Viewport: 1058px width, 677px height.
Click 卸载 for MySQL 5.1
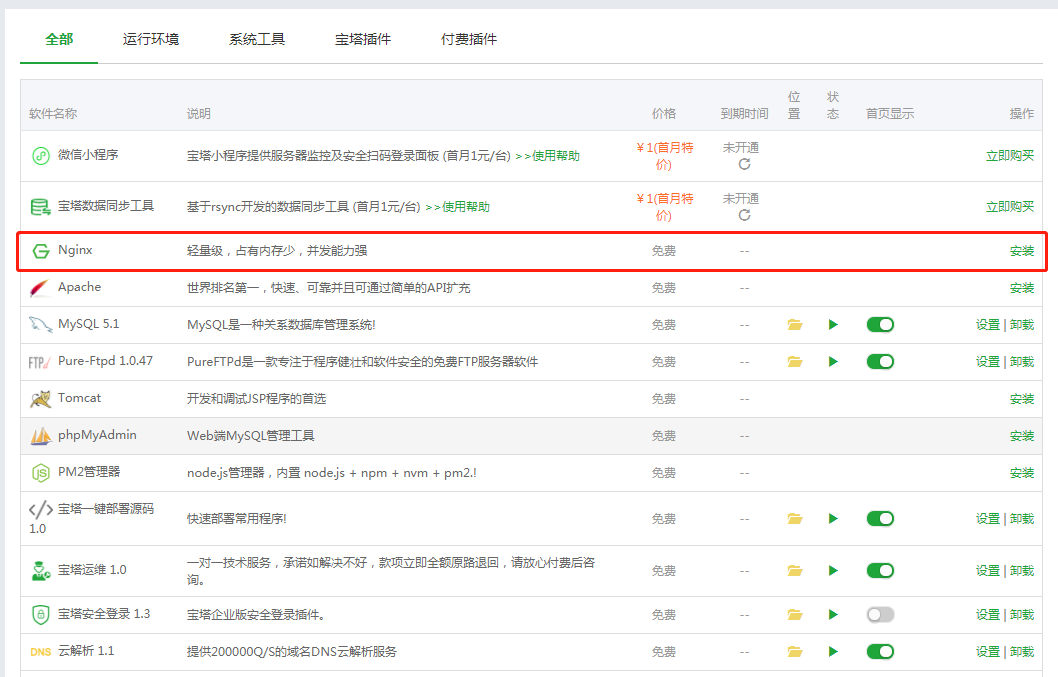click(x=1022, y=325)
